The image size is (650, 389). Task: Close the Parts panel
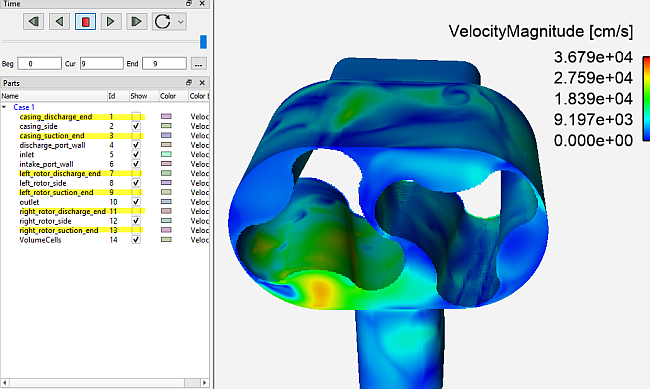click(202, 83)
